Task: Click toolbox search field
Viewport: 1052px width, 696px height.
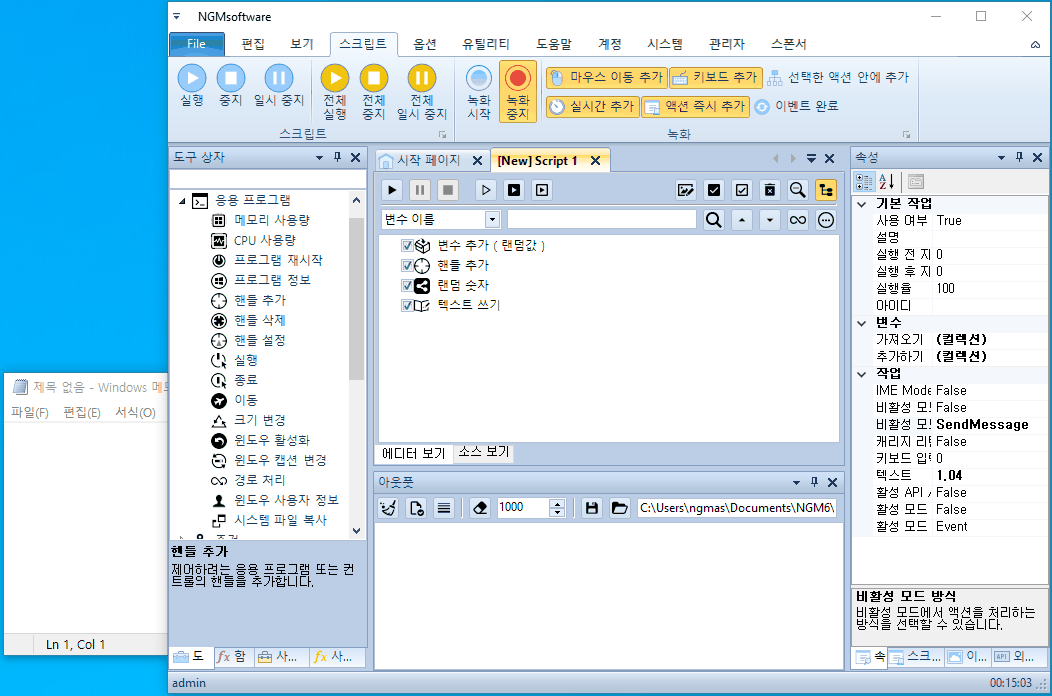Action: pyautogui.click(x=268, y=180)
